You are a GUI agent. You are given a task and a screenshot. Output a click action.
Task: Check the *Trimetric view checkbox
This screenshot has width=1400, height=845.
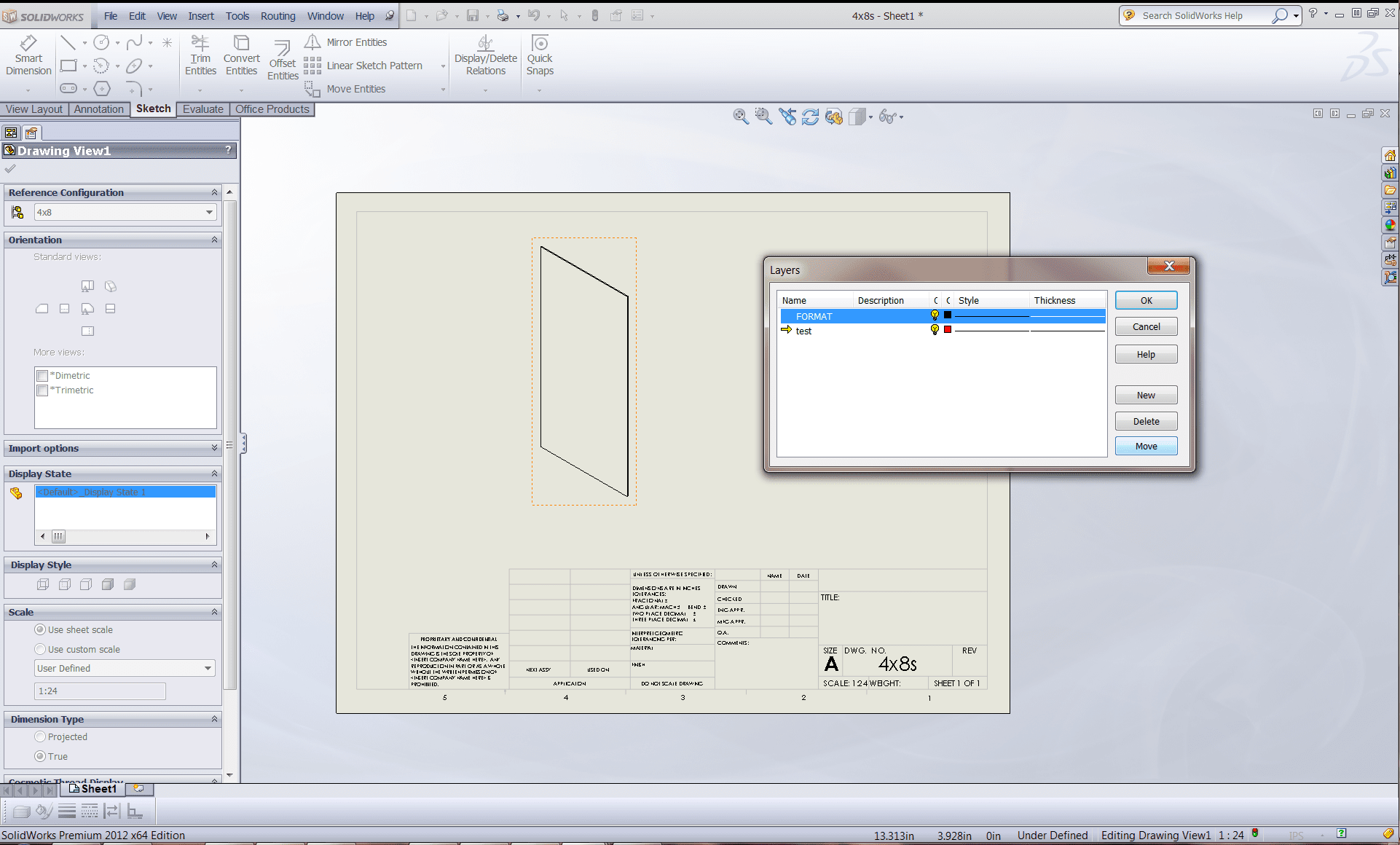coord(42,390)
